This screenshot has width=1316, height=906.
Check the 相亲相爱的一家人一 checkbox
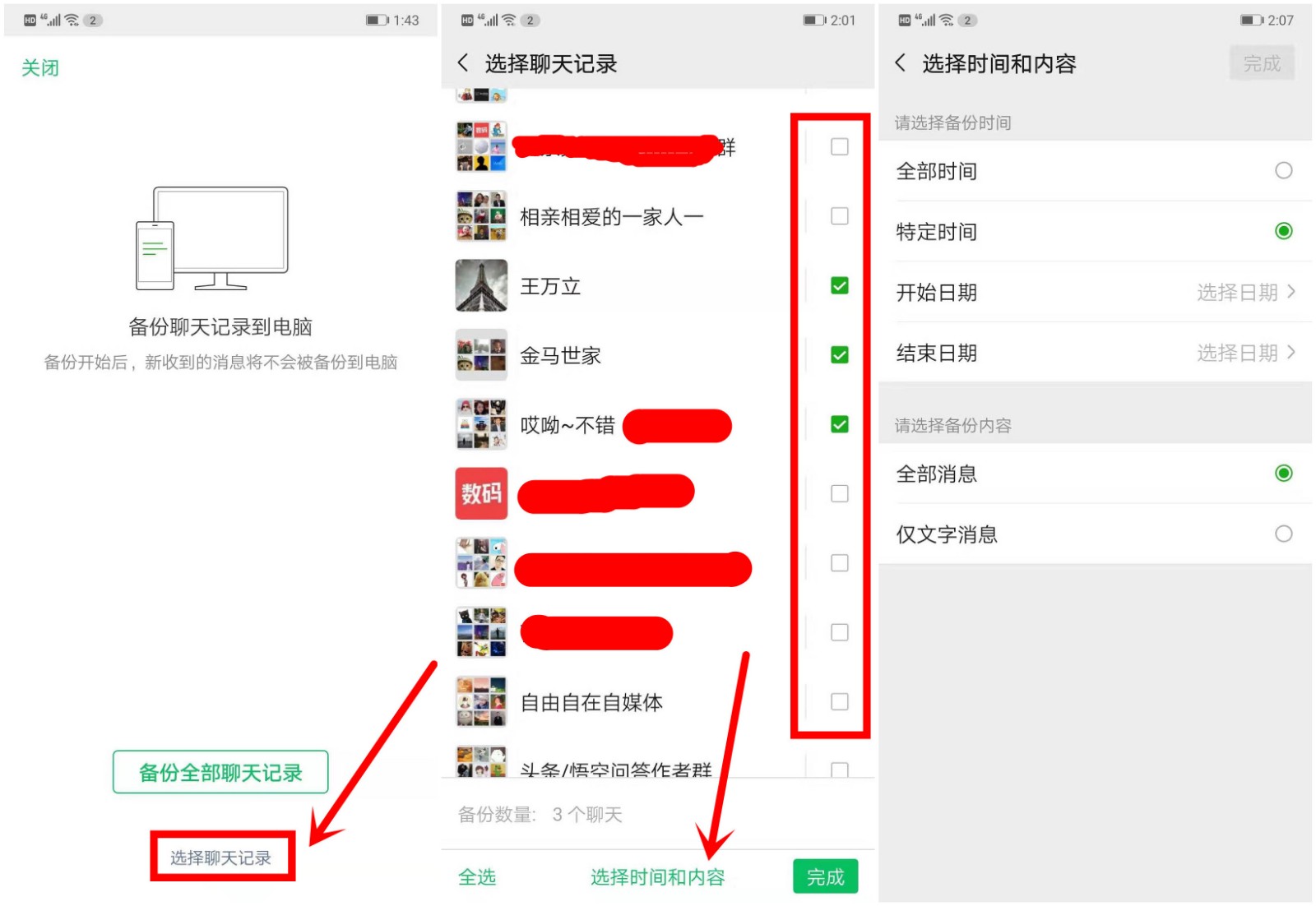pos(839,216)
